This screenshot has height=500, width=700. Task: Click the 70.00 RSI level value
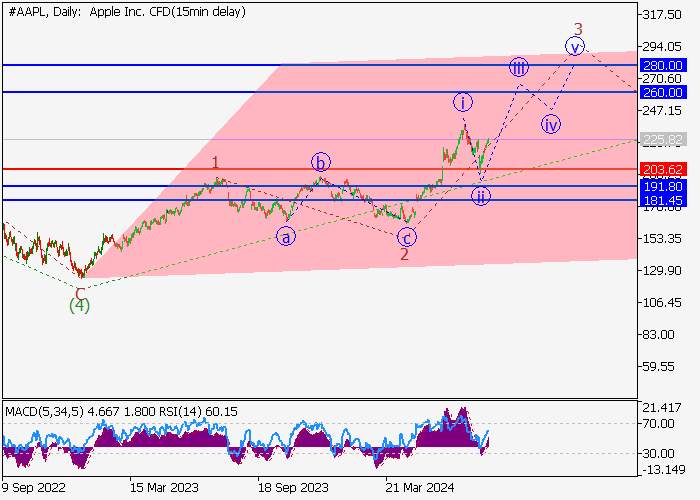pyautogui.click(x=658, y=423)
